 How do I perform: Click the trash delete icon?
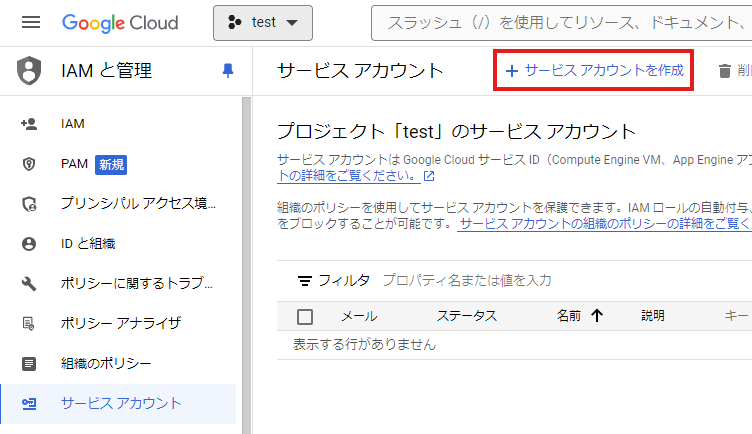725,71
